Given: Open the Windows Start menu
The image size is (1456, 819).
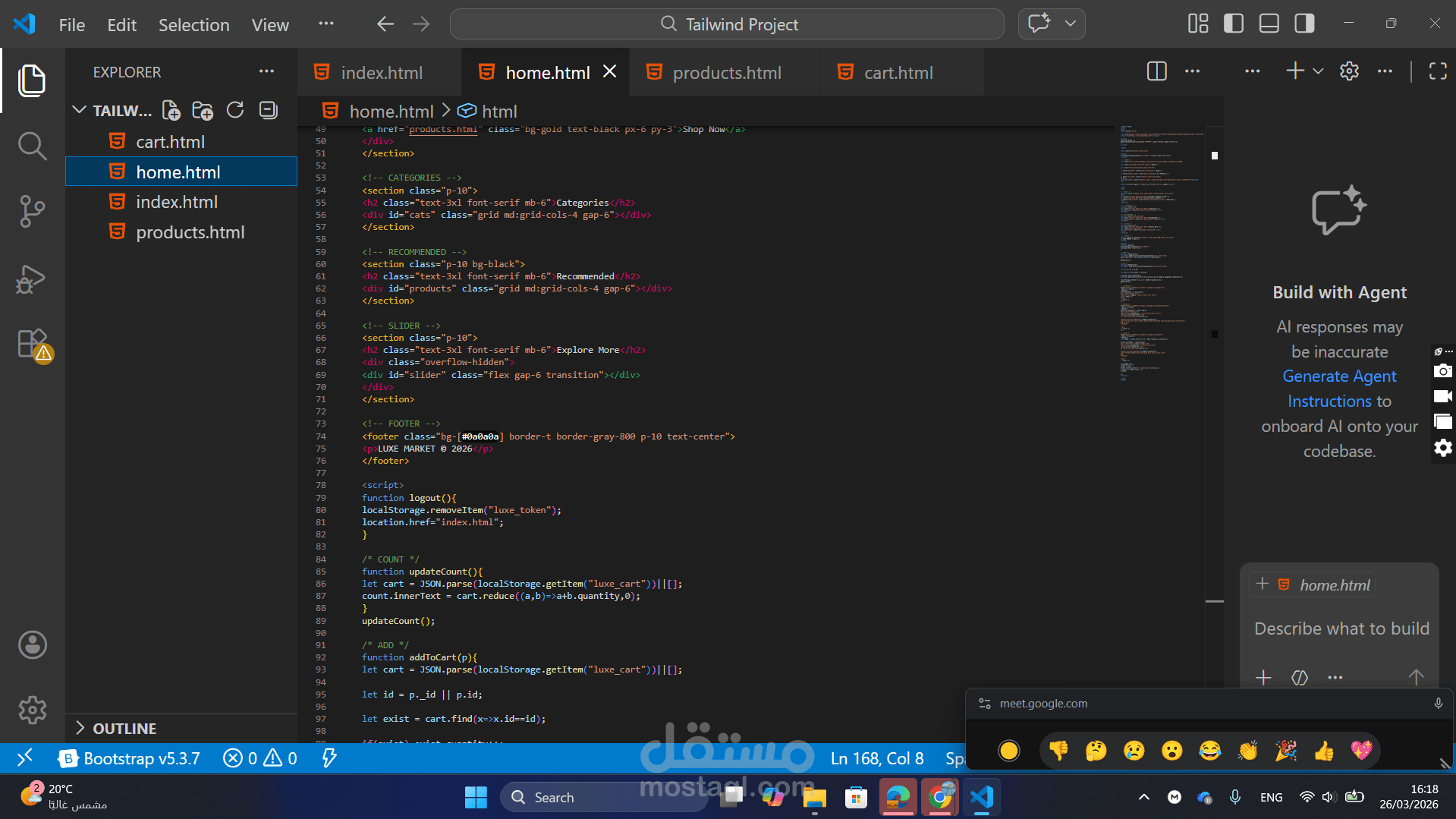Looking at the screenshot, I should 476,797.
